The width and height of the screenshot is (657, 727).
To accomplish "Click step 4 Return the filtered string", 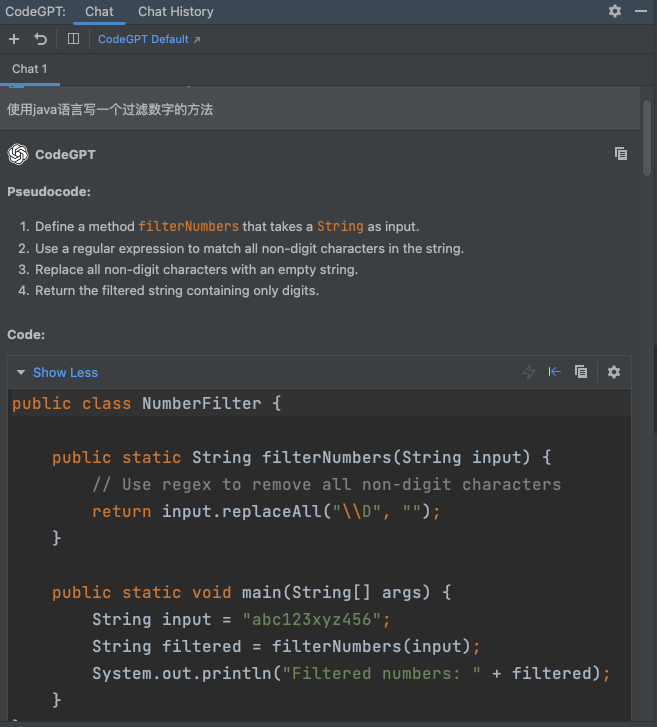I will 177,291.
